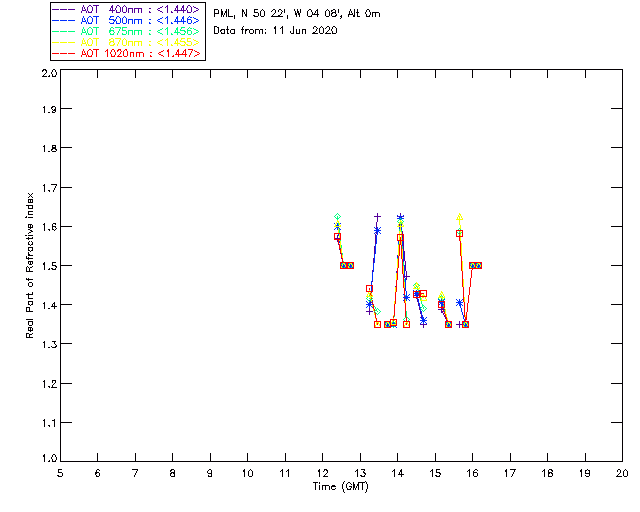Click the 1.2 y-axis label
The image size is (640, 512).
coord(49,384)
